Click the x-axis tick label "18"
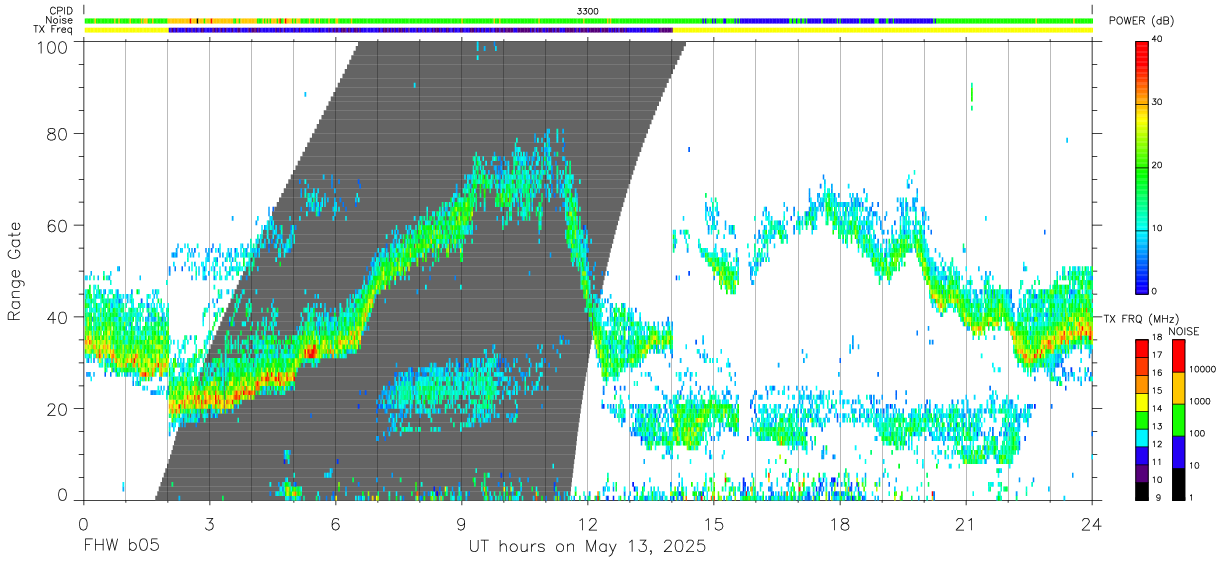This screenshot has width=1228, height=567. click(840, 524)
